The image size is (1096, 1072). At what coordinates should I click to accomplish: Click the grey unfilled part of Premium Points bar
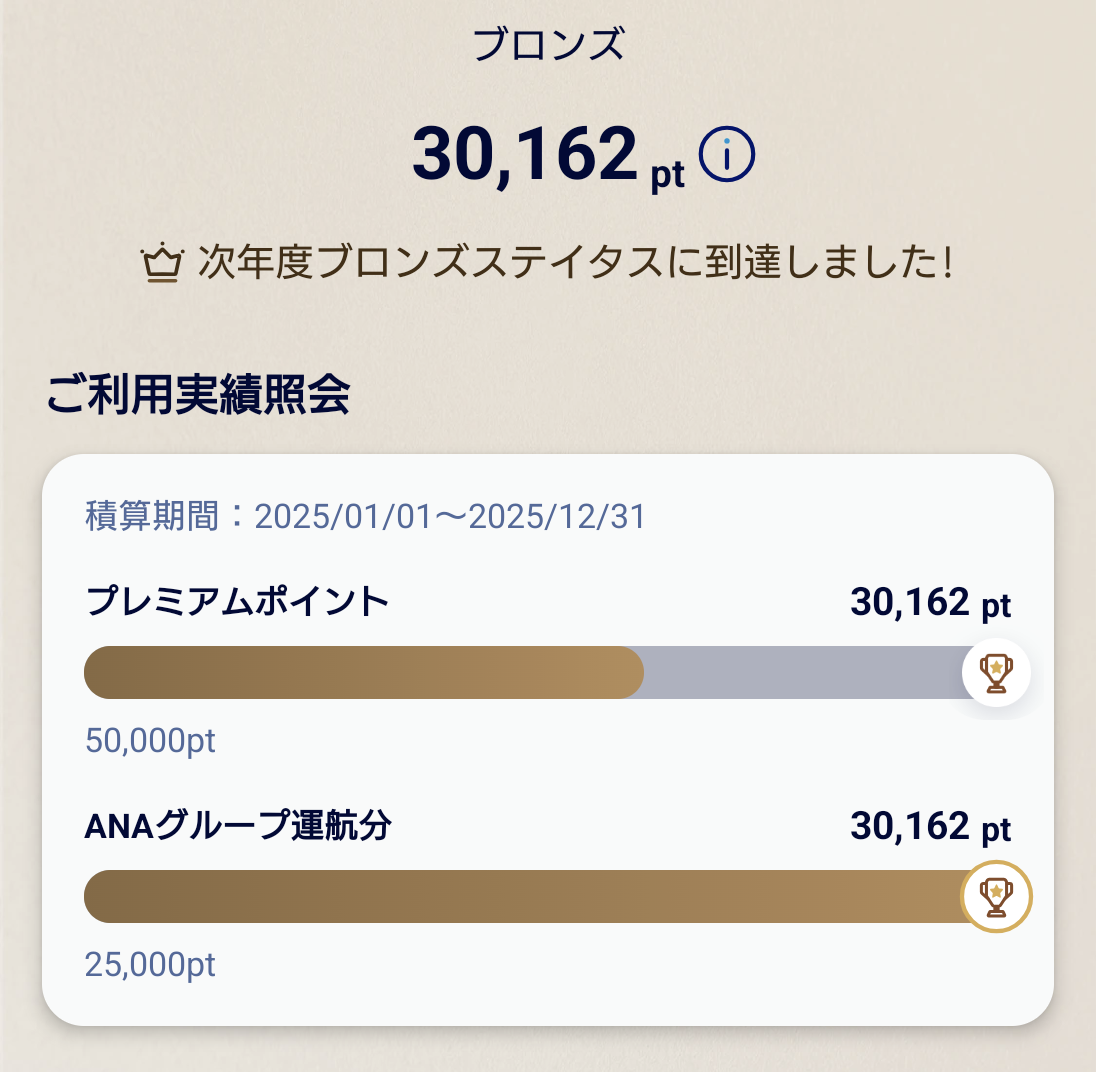coord(802,672)
